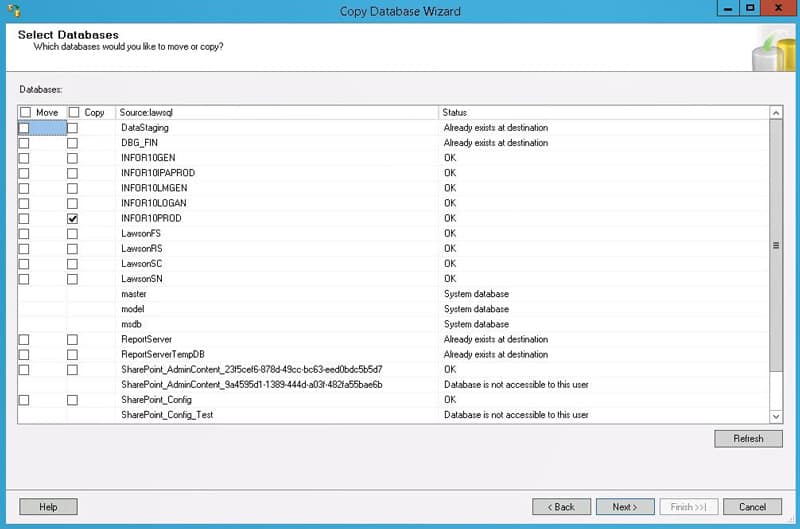The height and width of the screenshot is (529, 800).
Task: Click the wizard icon in title bar
Action: coord(14,10)
